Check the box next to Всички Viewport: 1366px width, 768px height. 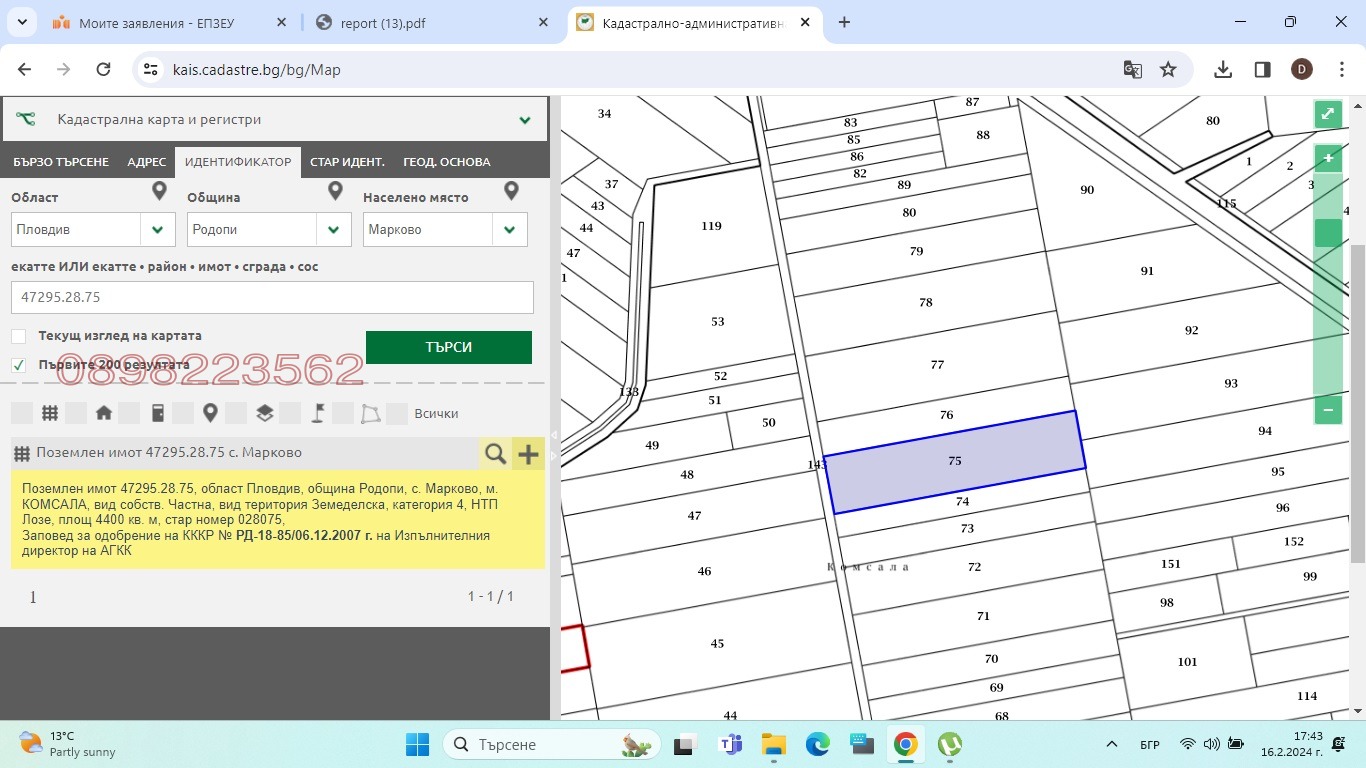396,412
